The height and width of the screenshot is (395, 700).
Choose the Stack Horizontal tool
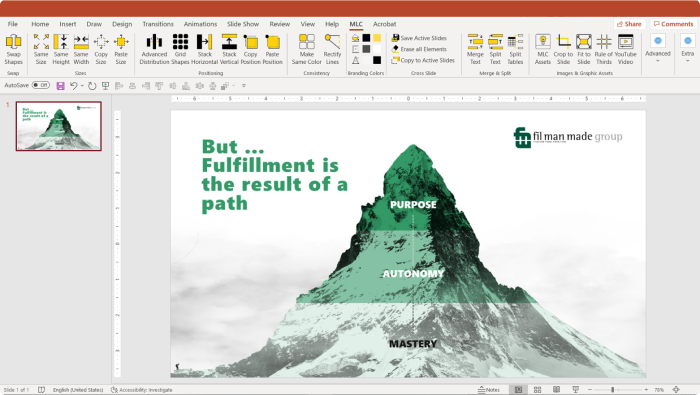point(204,49)
